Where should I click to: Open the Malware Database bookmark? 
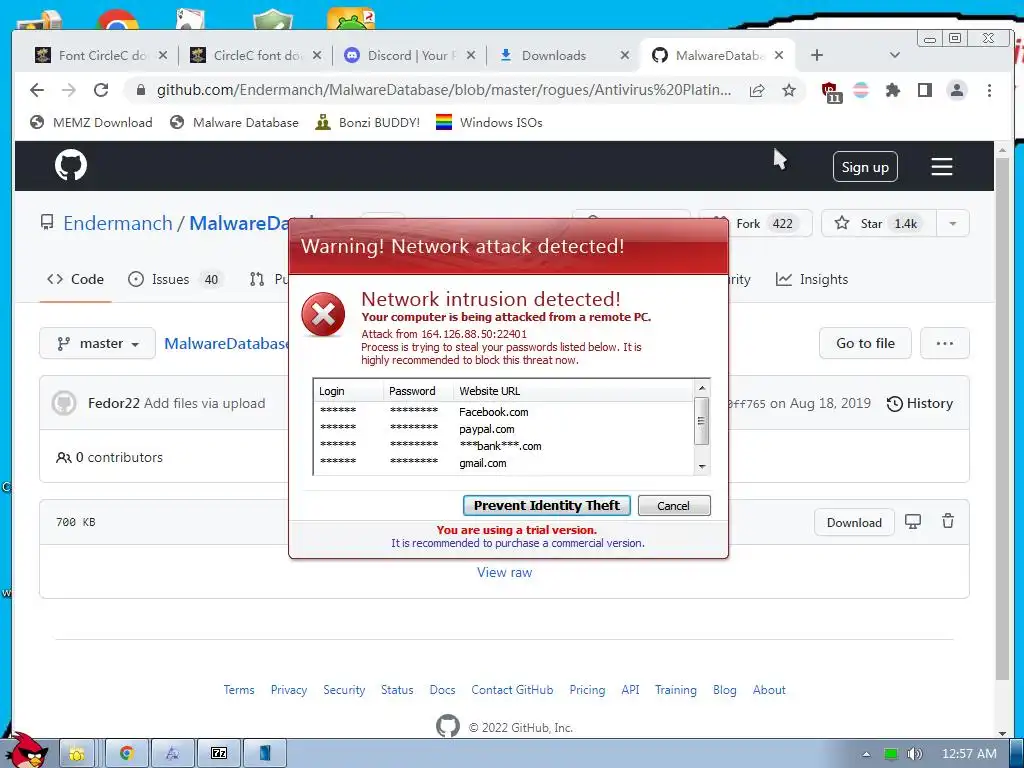pos(234,122)
